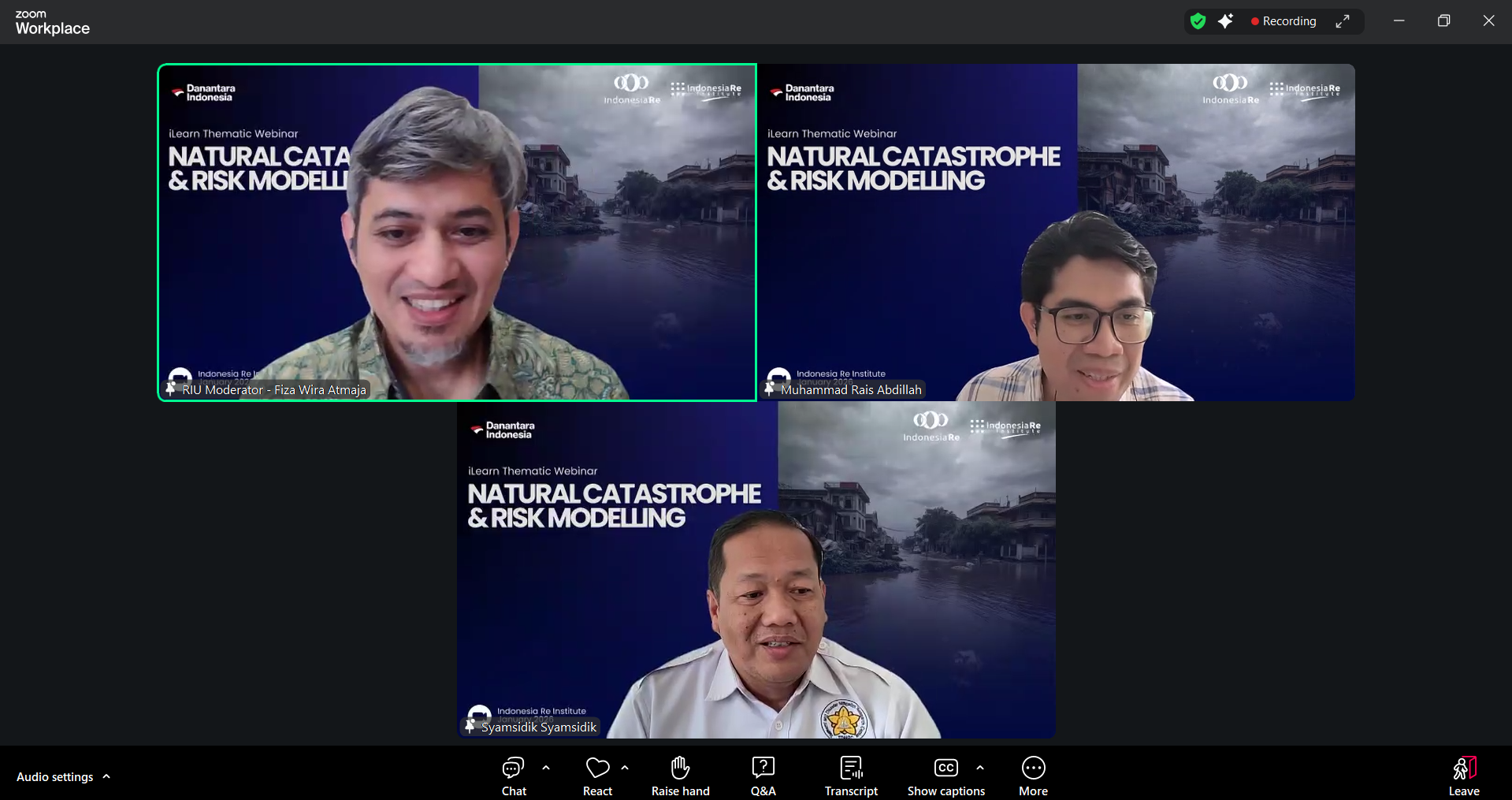This screenshot has height=800, width=1512.
Task: Turn on Show captions
Action: tap(946, 776)
